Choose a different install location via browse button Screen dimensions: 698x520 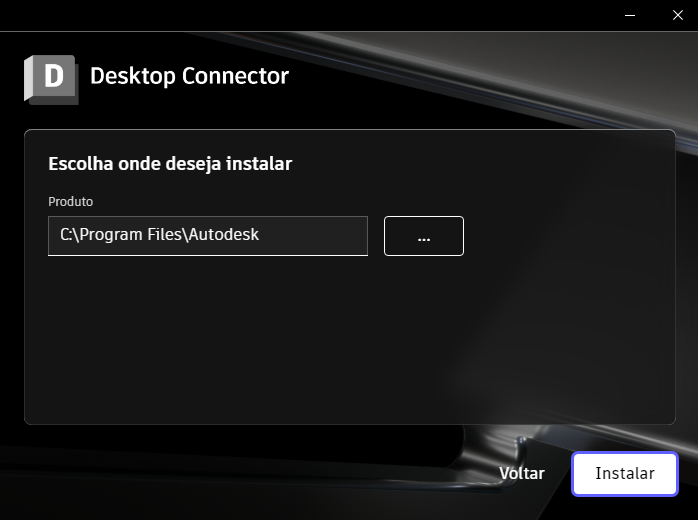424,236
